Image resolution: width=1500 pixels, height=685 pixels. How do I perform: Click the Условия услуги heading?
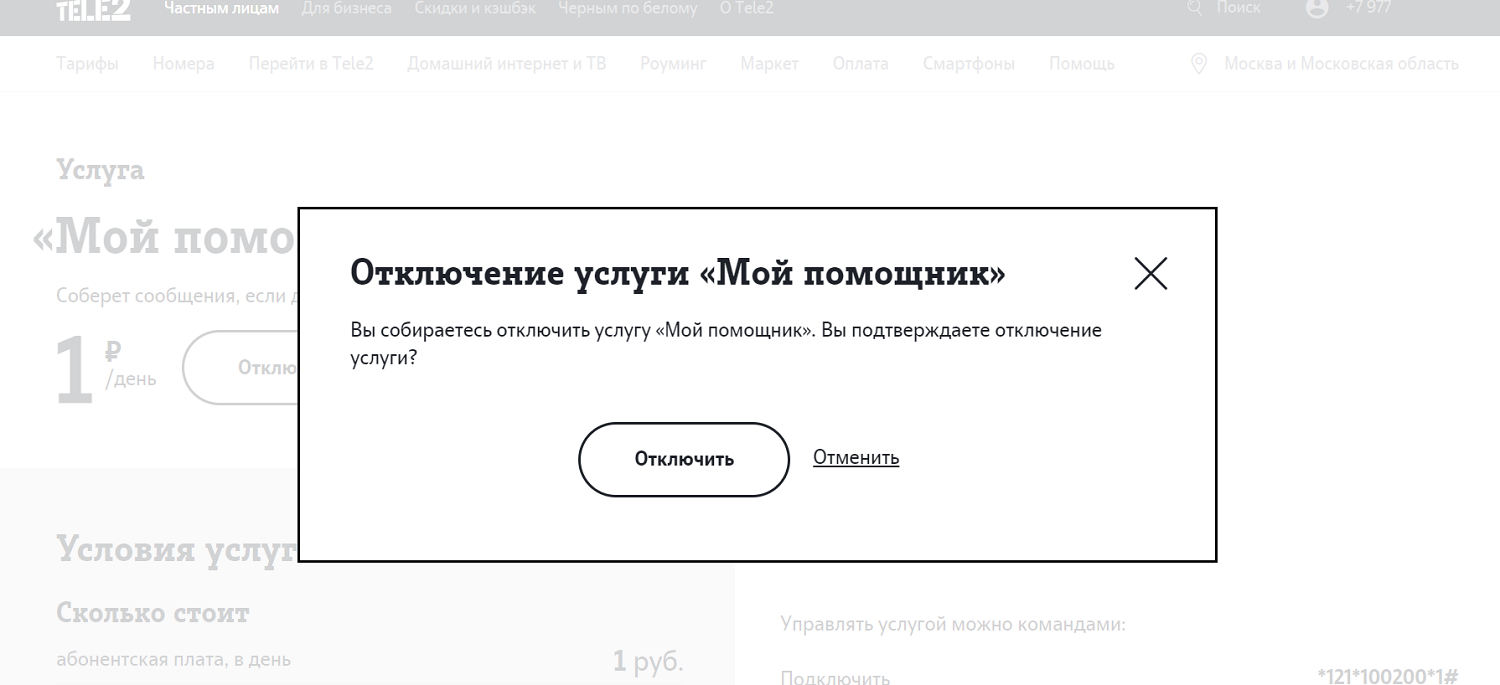(x=177, y=549)
